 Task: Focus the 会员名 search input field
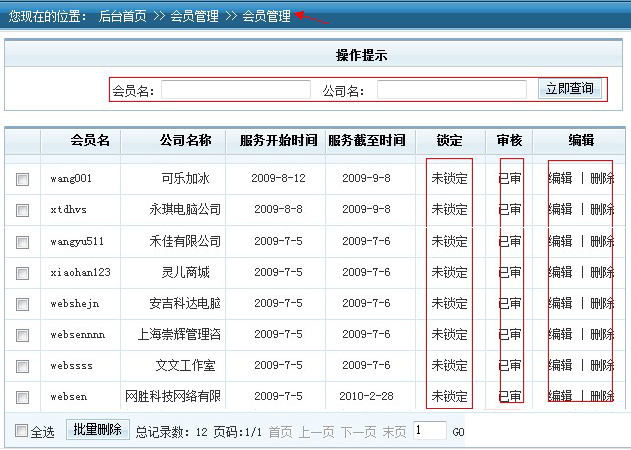236,89
